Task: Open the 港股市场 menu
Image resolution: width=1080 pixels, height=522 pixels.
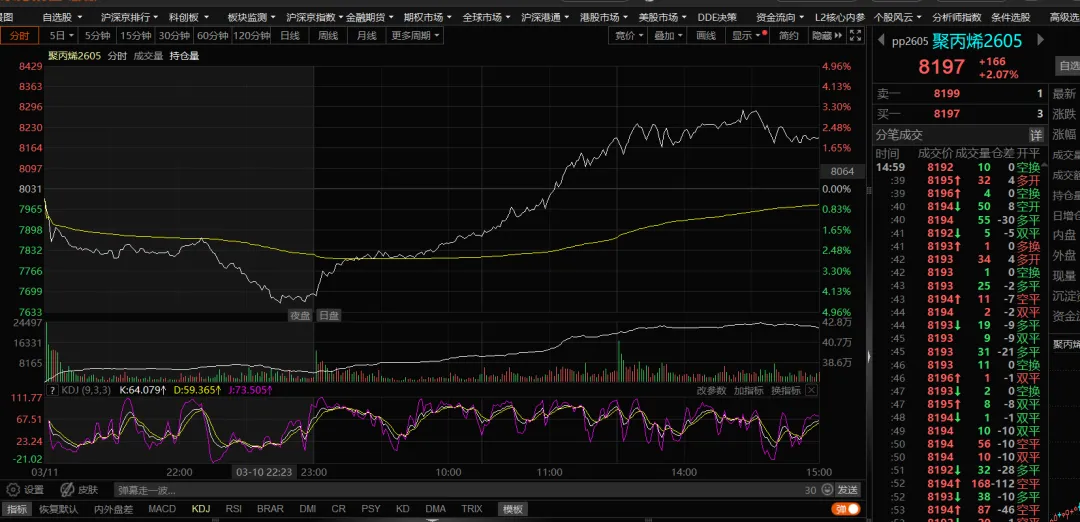Action: 604,17
